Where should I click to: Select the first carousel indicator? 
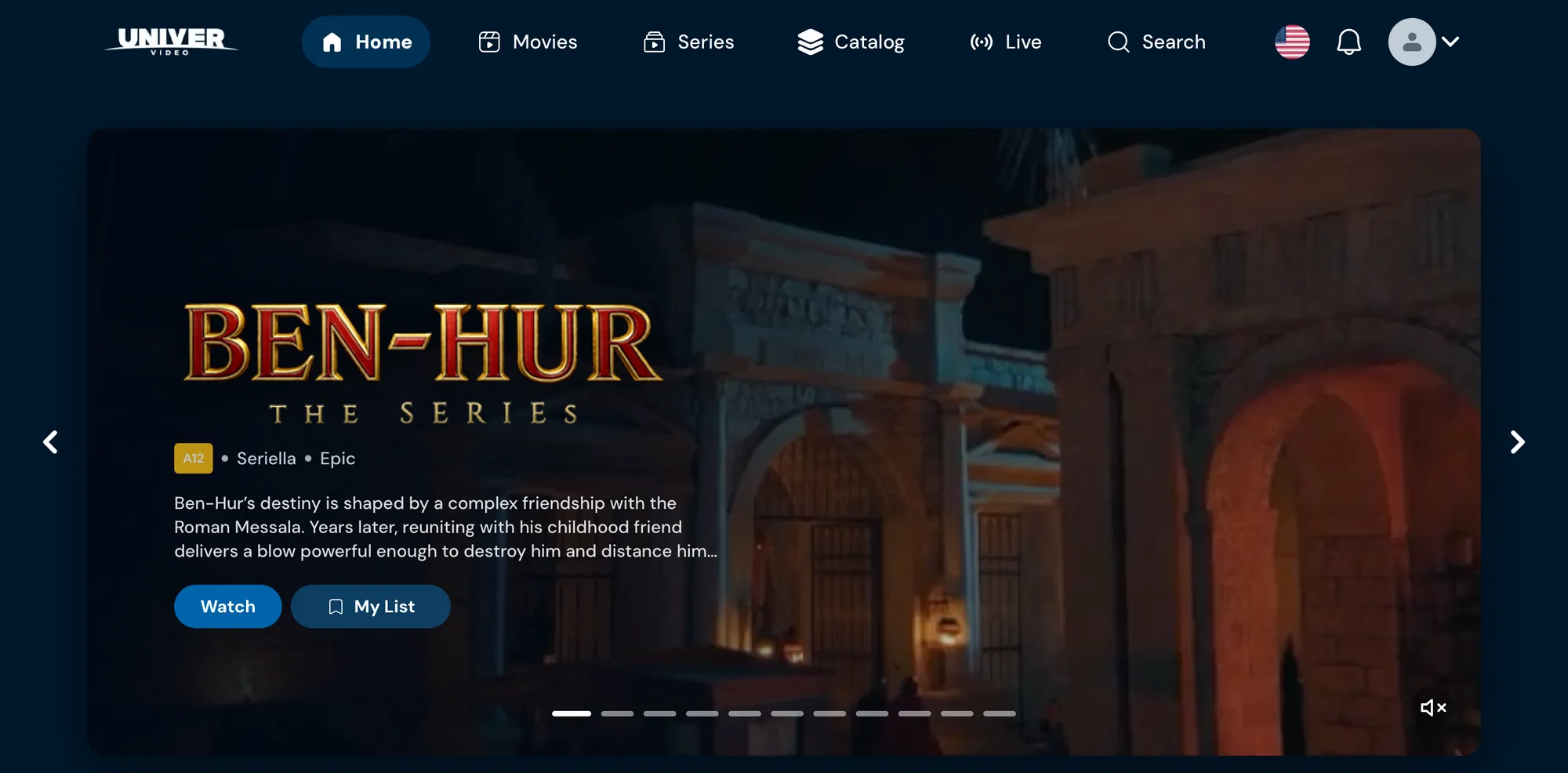[572, 713]
